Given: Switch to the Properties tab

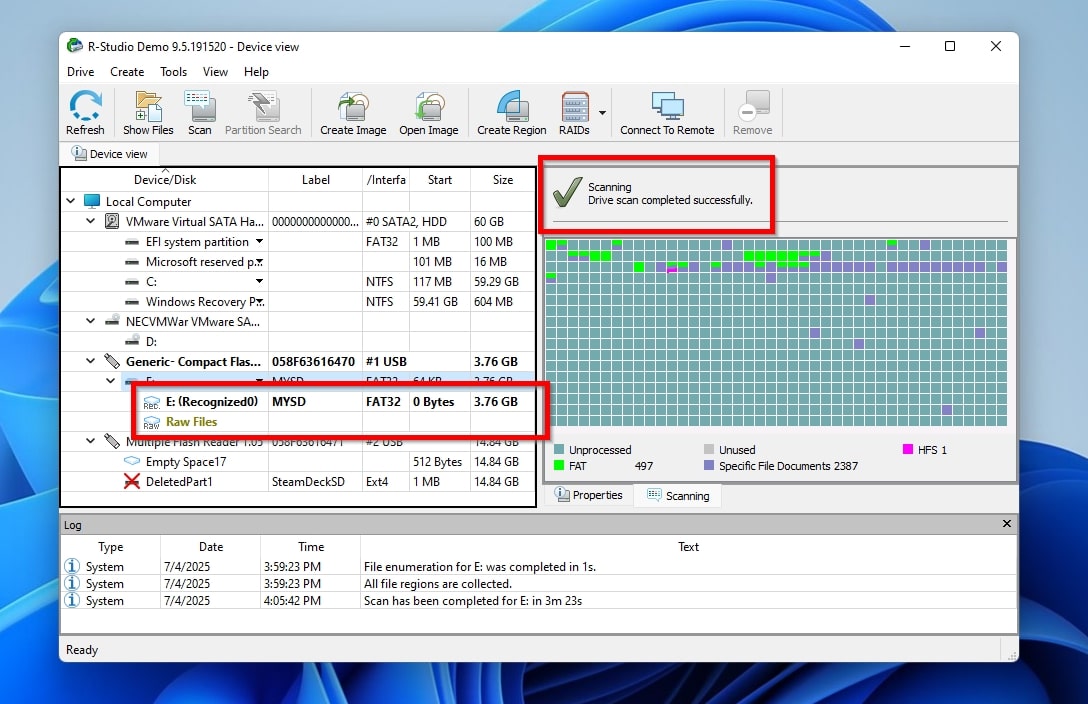Looking at the screenshot, I should coord(588,495).
